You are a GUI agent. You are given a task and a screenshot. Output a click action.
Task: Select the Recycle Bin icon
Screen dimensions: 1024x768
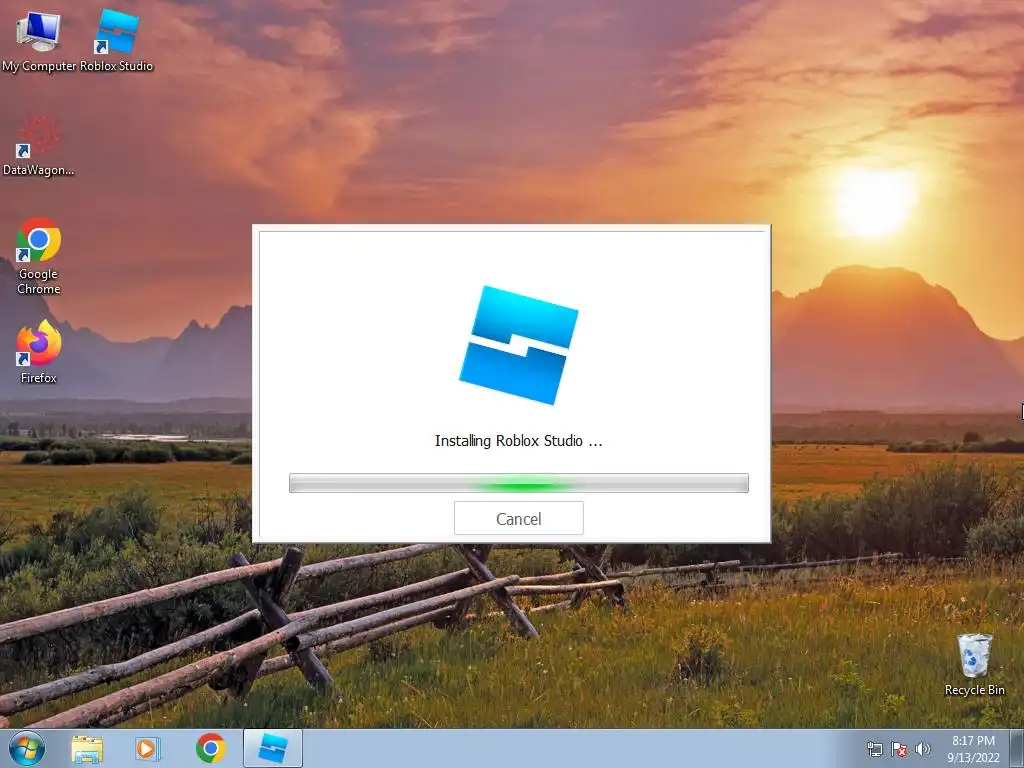pyautogui.click(x=974, y=665)
